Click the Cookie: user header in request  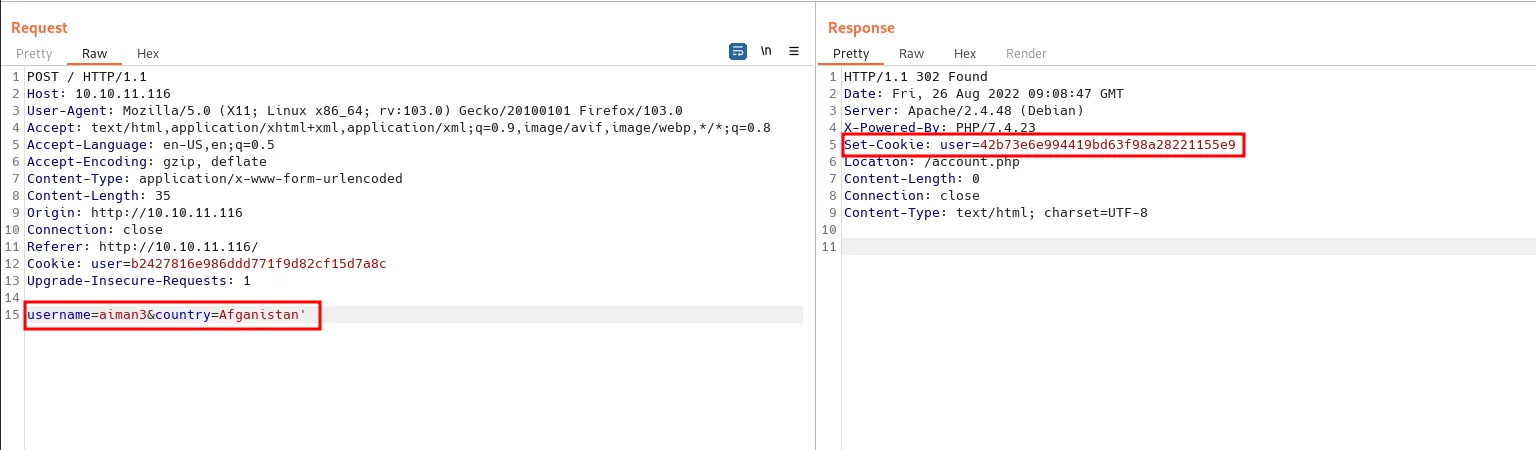(206, 264)
